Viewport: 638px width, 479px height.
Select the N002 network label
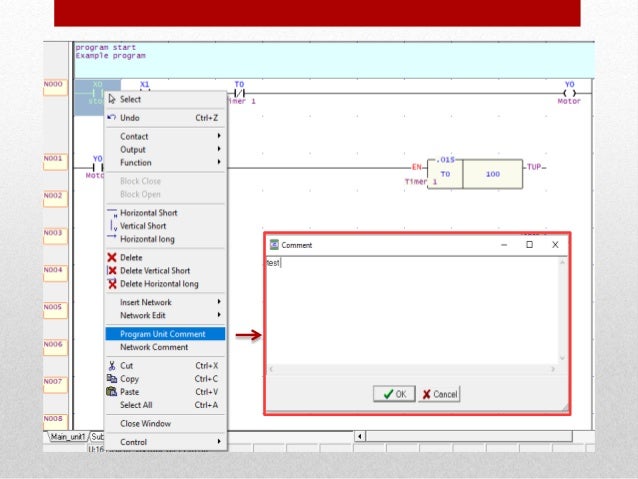coord(55,199)
